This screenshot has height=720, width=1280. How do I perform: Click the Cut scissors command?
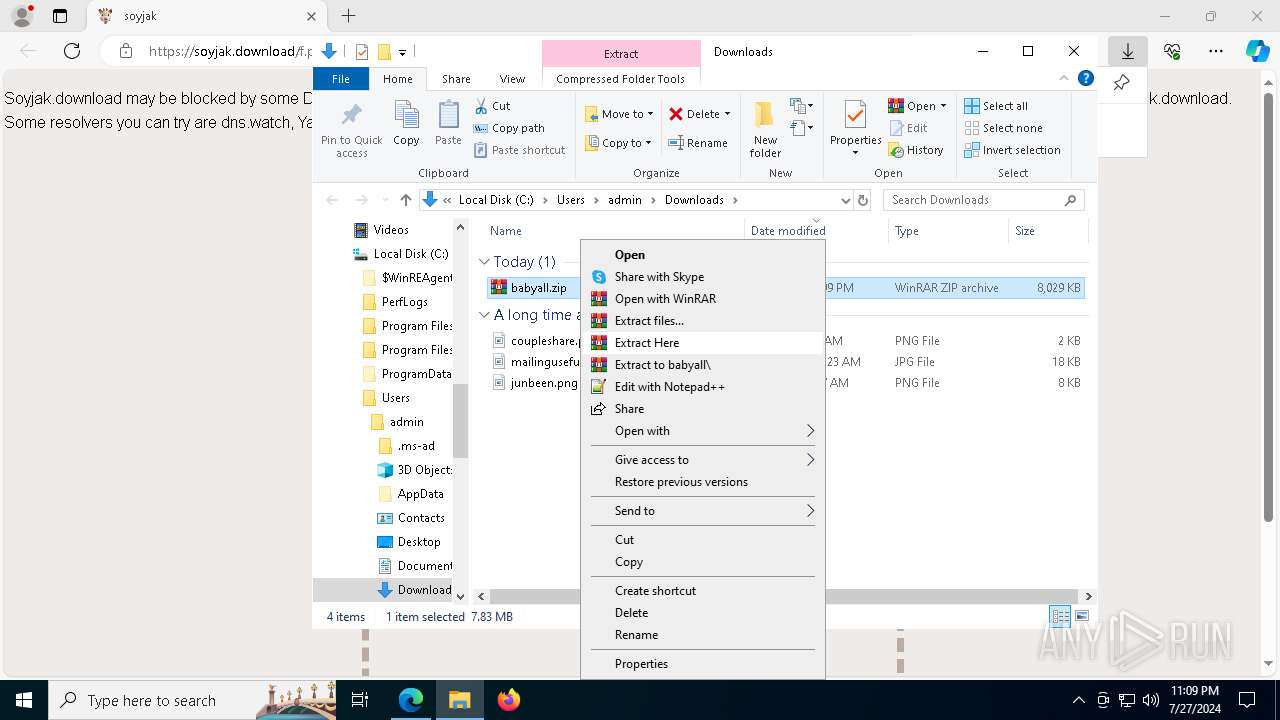tap(492, 106)
